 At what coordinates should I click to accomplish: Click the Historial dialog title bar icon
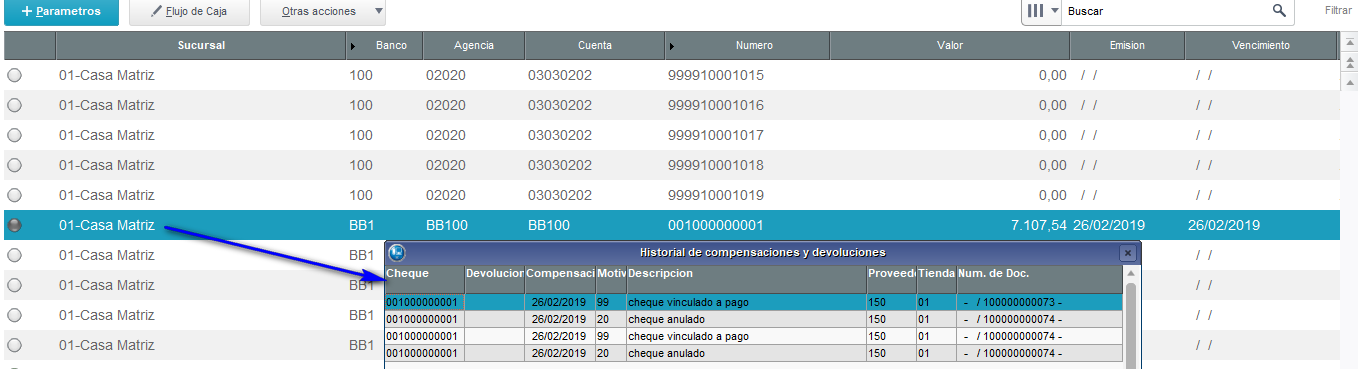[397, 253]
